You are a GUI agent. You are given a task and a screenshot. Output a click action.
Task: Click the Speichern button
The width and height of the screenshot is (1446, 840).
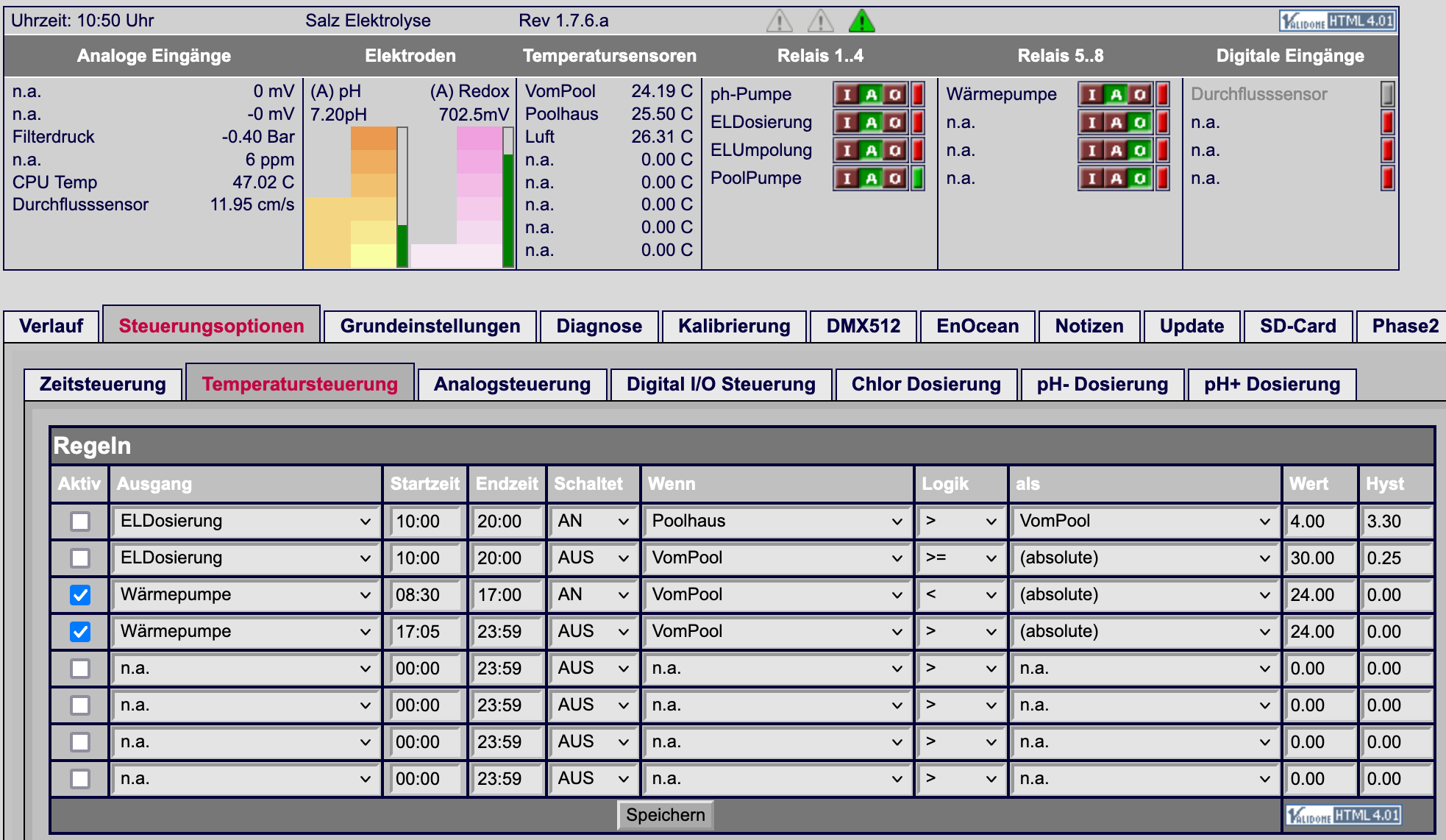(665, 815)
